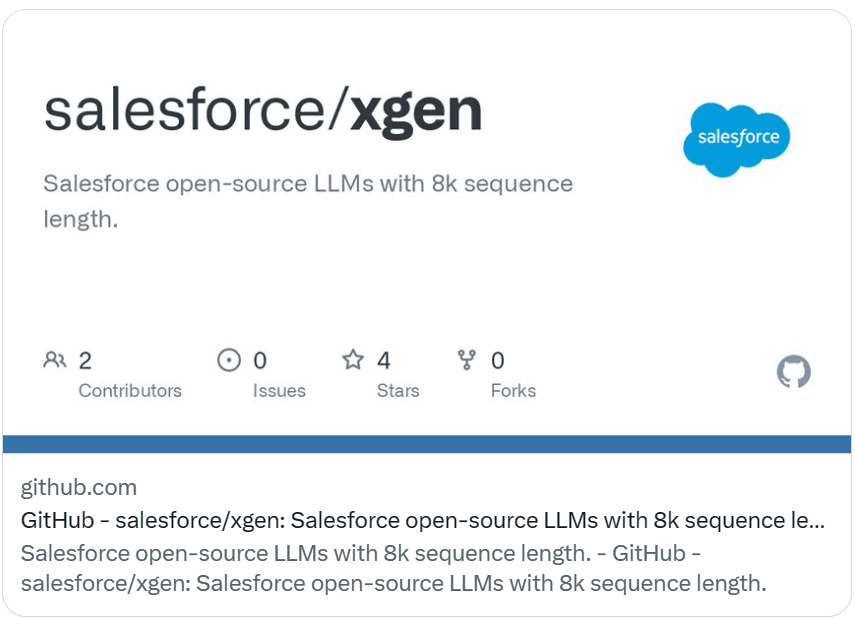Star the repository via the star icon
The height and width of the screenshot is (619, 855).
point(354,360)
